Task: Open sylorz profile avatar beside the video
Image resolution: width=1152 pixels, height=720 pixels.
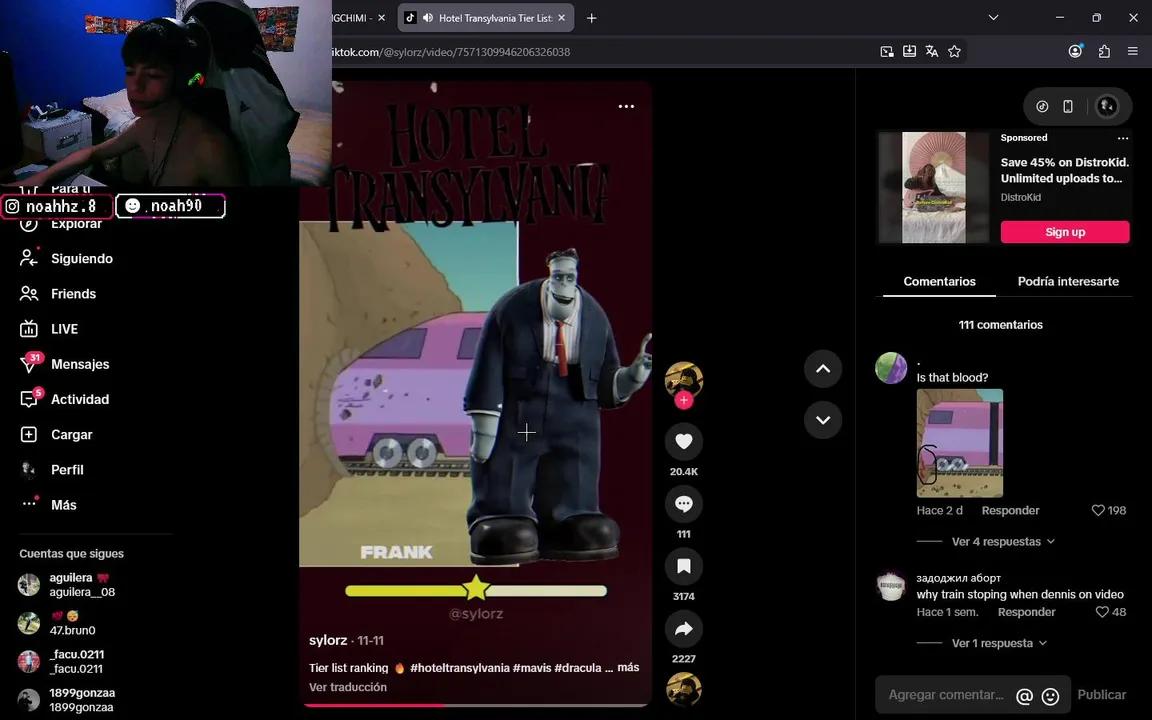Action: (x=683, y=380)
